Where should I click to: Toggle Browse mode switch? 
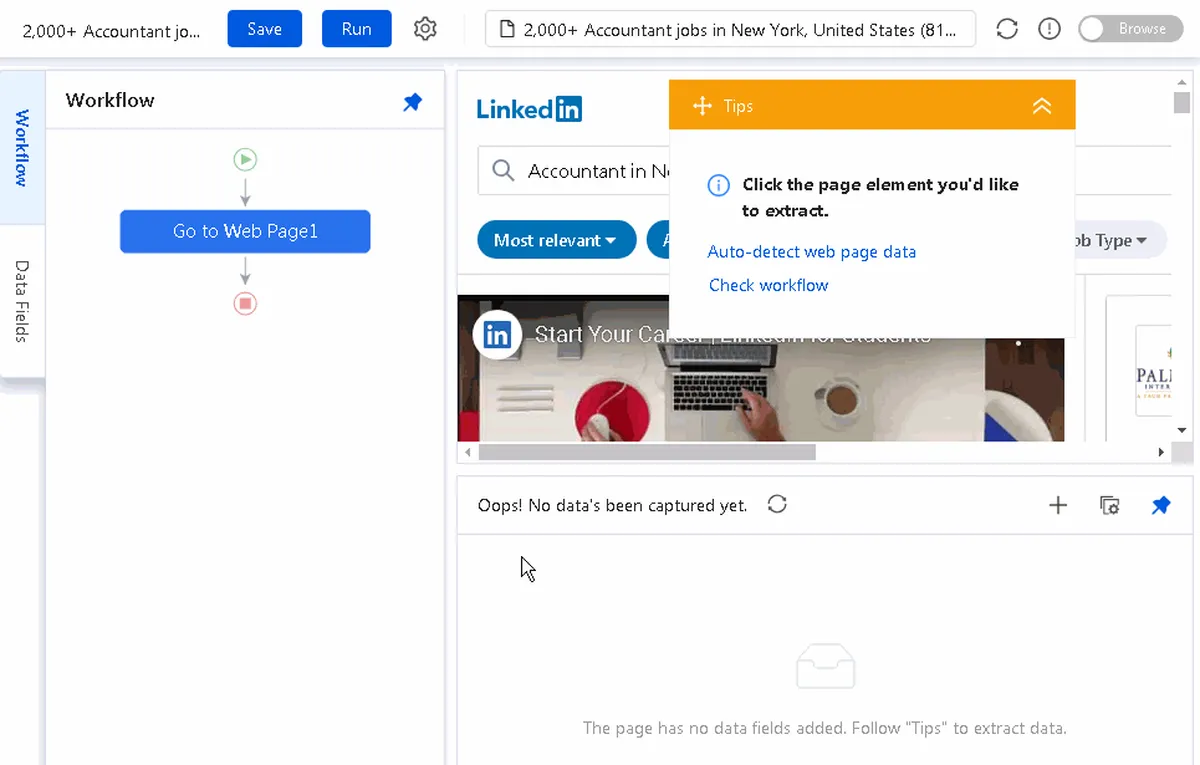pos(1129,29)
